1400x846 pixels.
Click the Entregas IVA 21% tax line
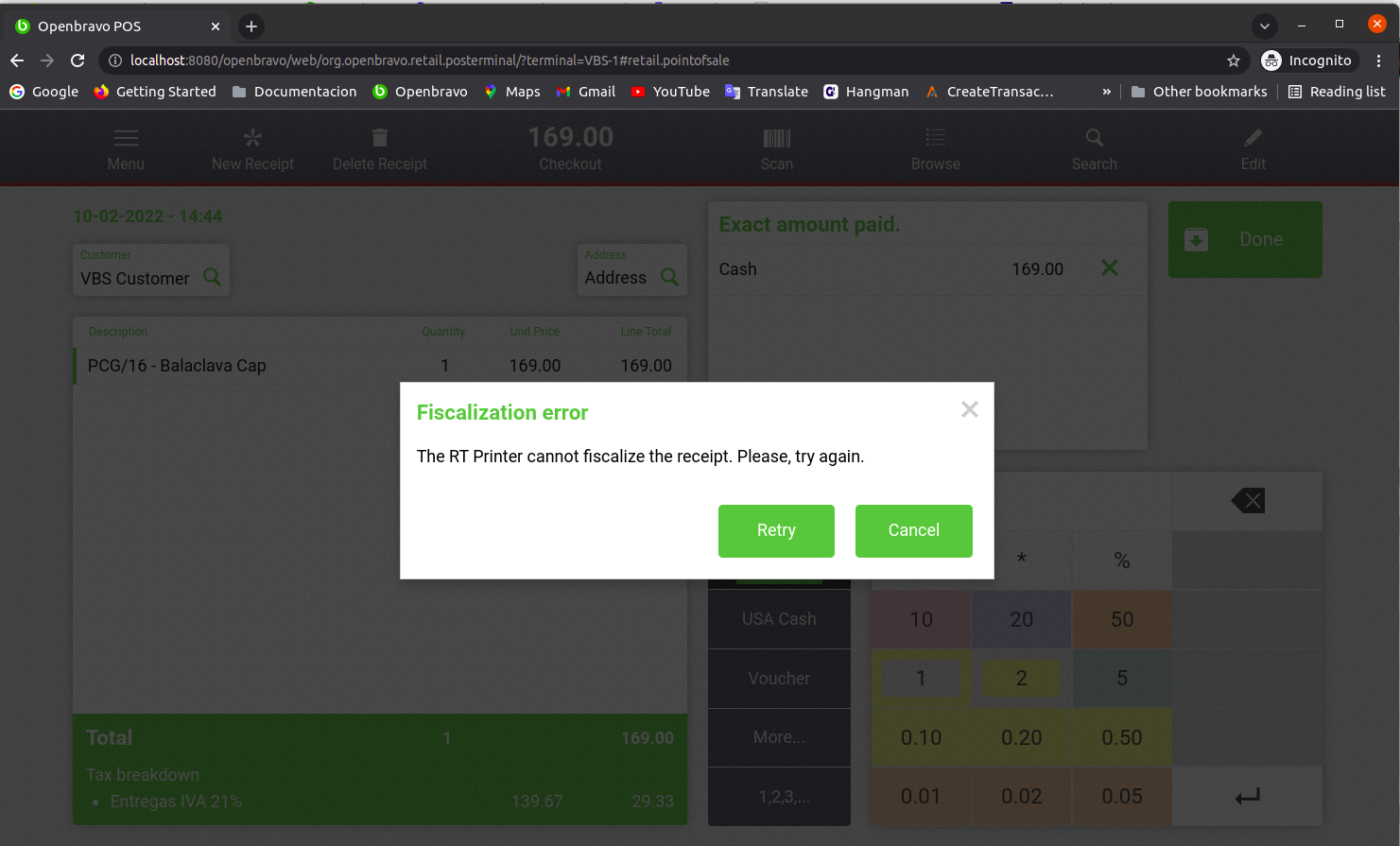point(380,802)
